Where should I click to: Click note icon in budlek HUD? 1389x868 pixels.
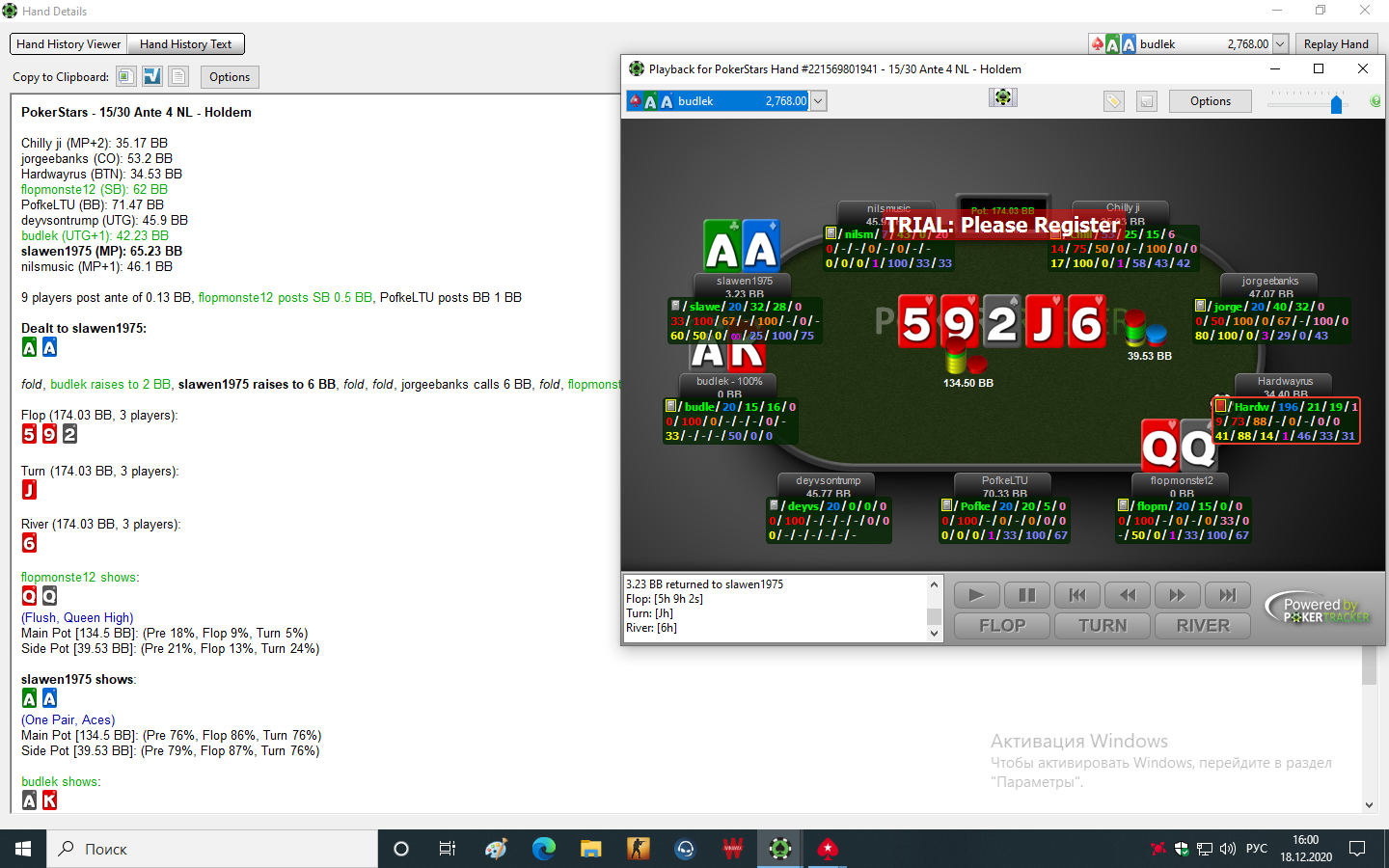pyautogui.click(x=670, y=406)
